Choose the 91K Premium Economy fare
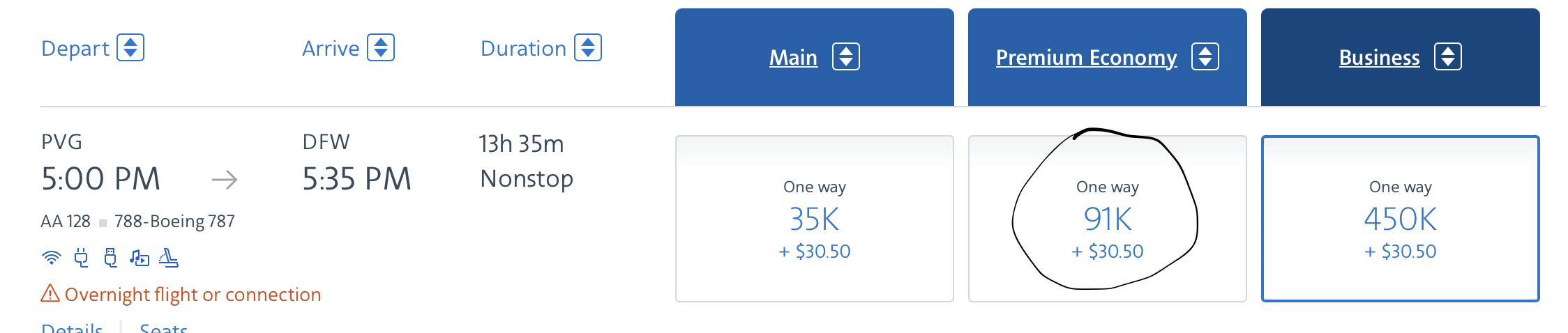Image resolution: width=1568 pixels, height=333 pixels. pyautogui.click(x=1108, y=219)
